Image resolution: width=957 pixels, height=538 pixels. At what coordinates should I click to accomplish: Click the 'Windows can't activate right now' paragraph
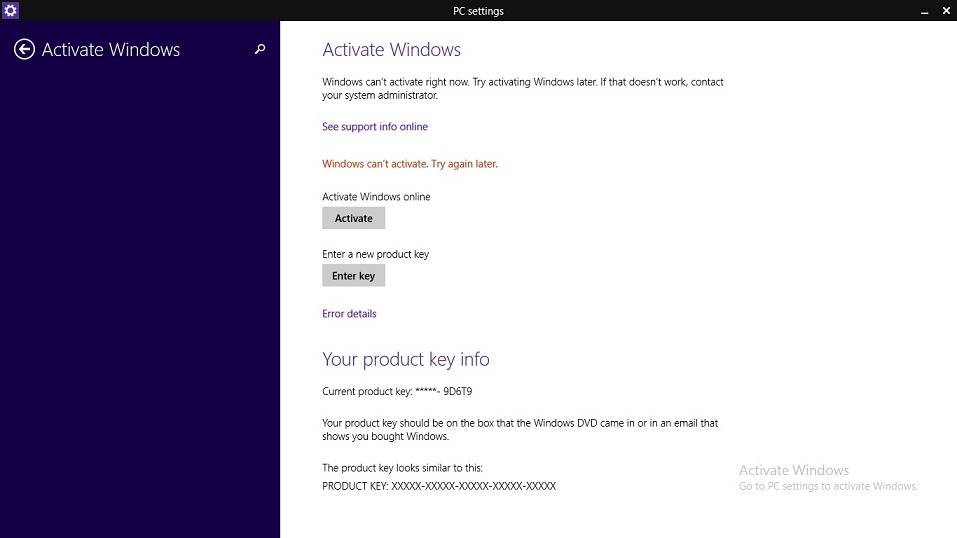pyautogui.click(x=523, y=89)
